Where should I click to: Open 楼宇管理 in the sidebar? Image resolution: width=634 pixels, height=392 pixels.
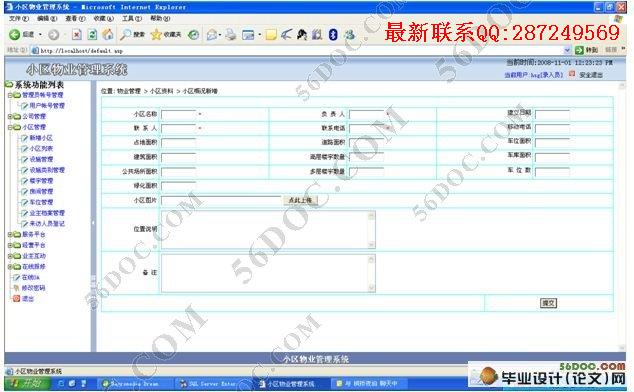pyautogui.click(x=41, y=181)
